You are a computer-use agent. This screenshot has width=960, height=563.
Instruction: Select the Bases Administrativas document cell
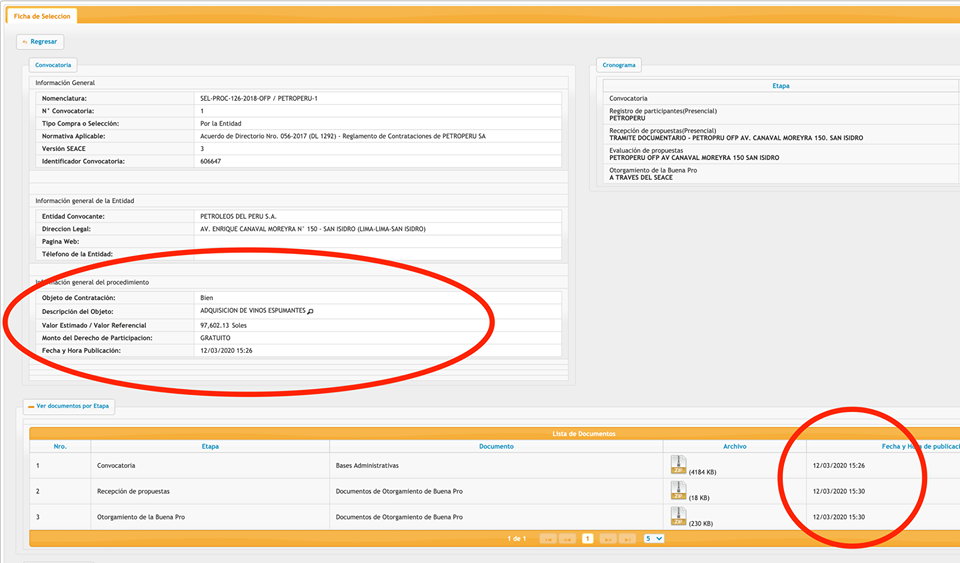(496, 465)
